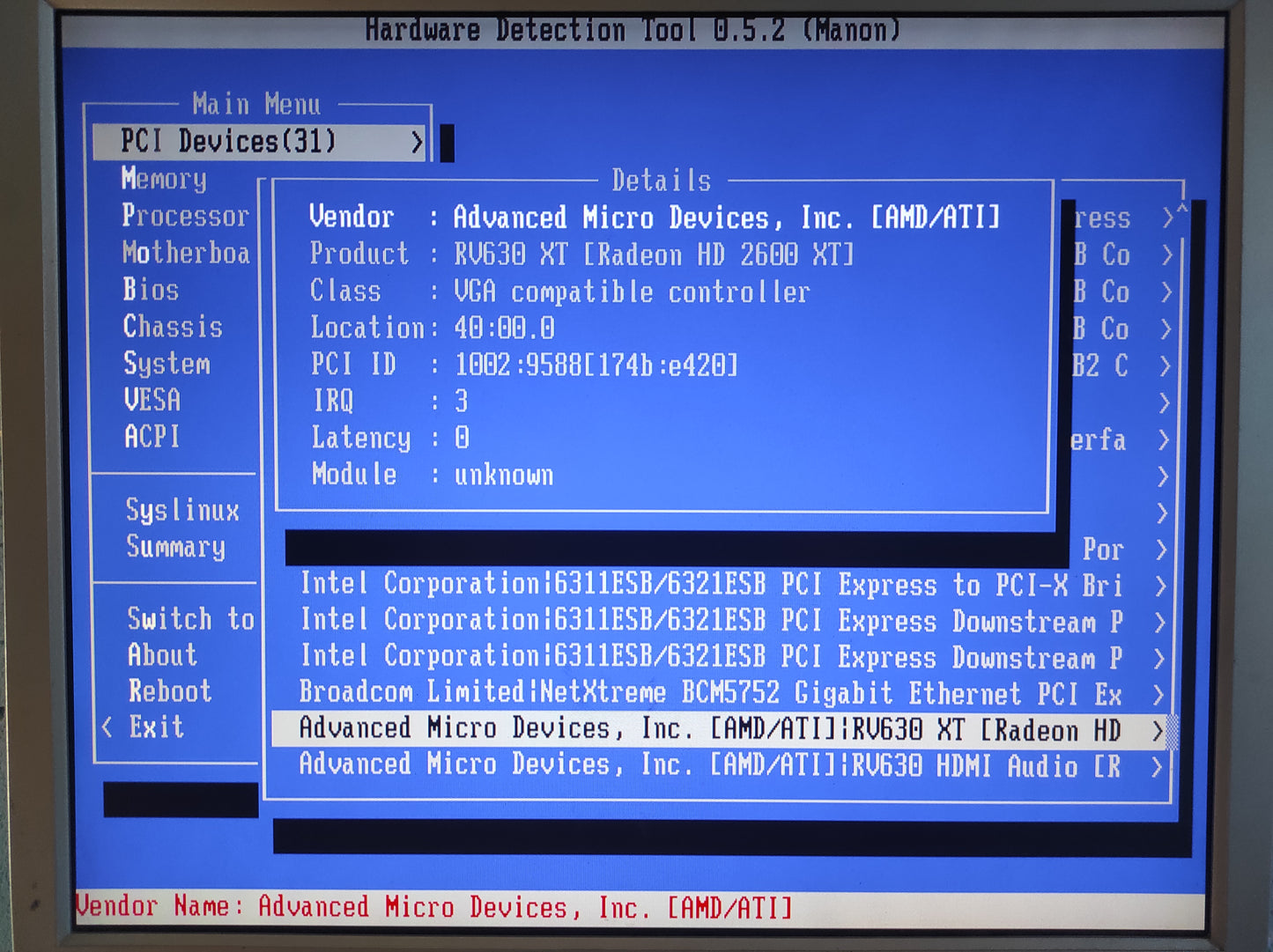Open the Memory menu entry
Viewport: 1273px width, 952px height.
click(165, 179)
